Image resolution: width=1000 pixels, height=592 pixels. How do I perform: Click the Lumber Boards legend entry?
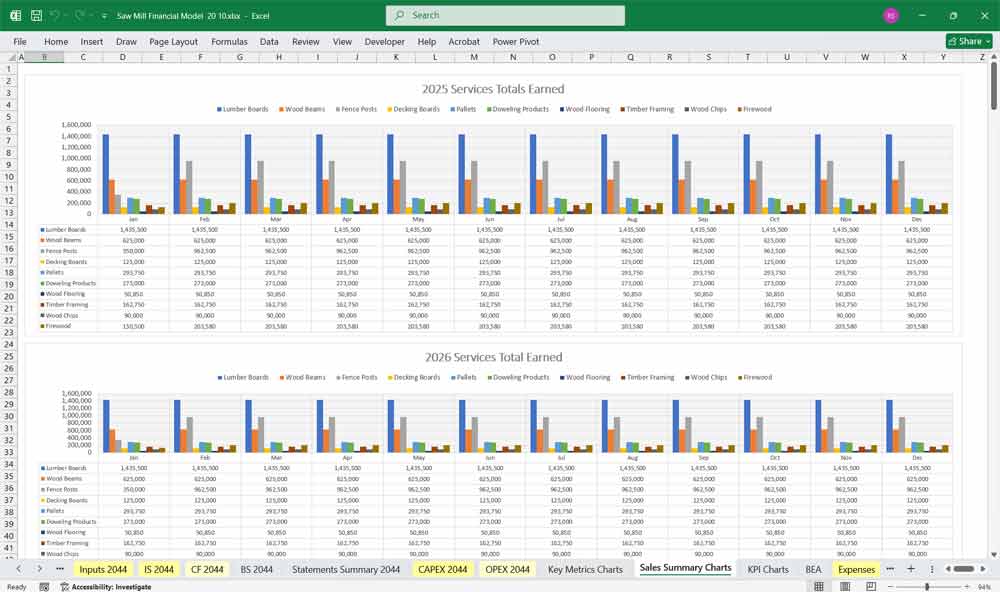[245, 109]
